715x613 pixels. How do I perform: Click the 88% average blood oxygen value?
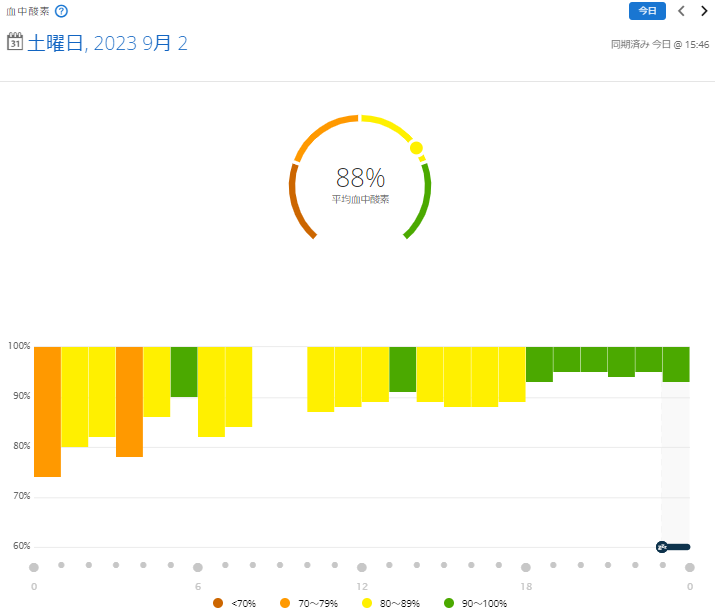click(360, 178)
